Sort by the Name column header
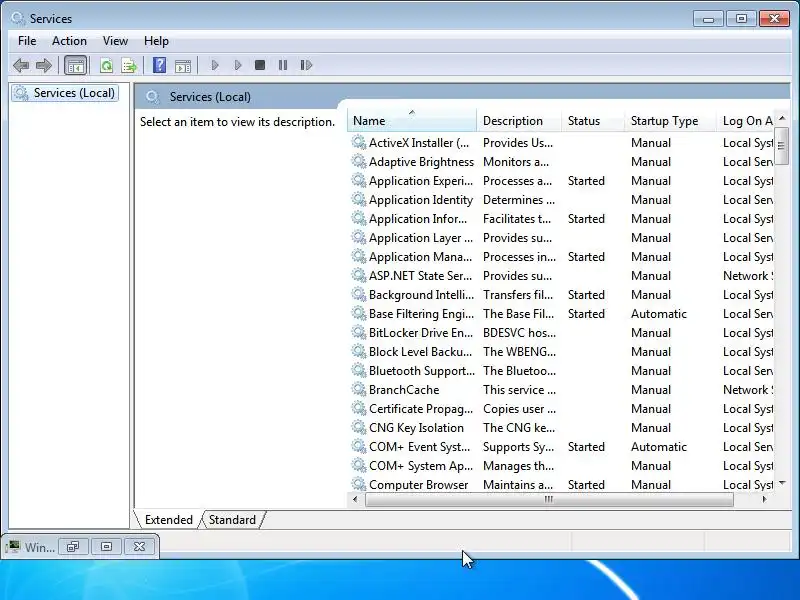 [412, 120]
